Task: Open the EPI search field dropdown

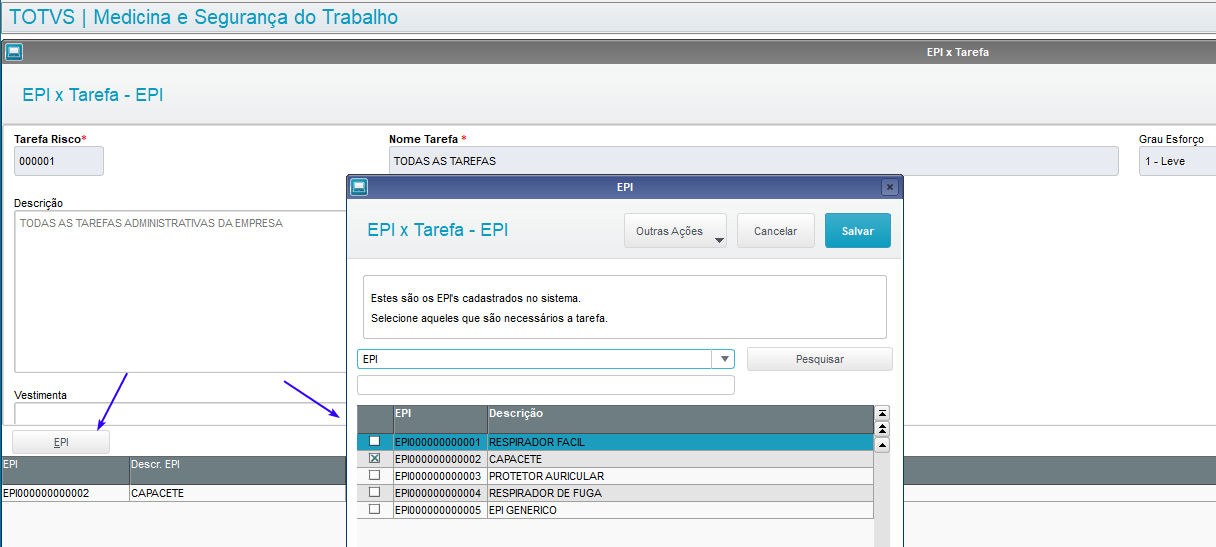Action: tap(723, 359)
